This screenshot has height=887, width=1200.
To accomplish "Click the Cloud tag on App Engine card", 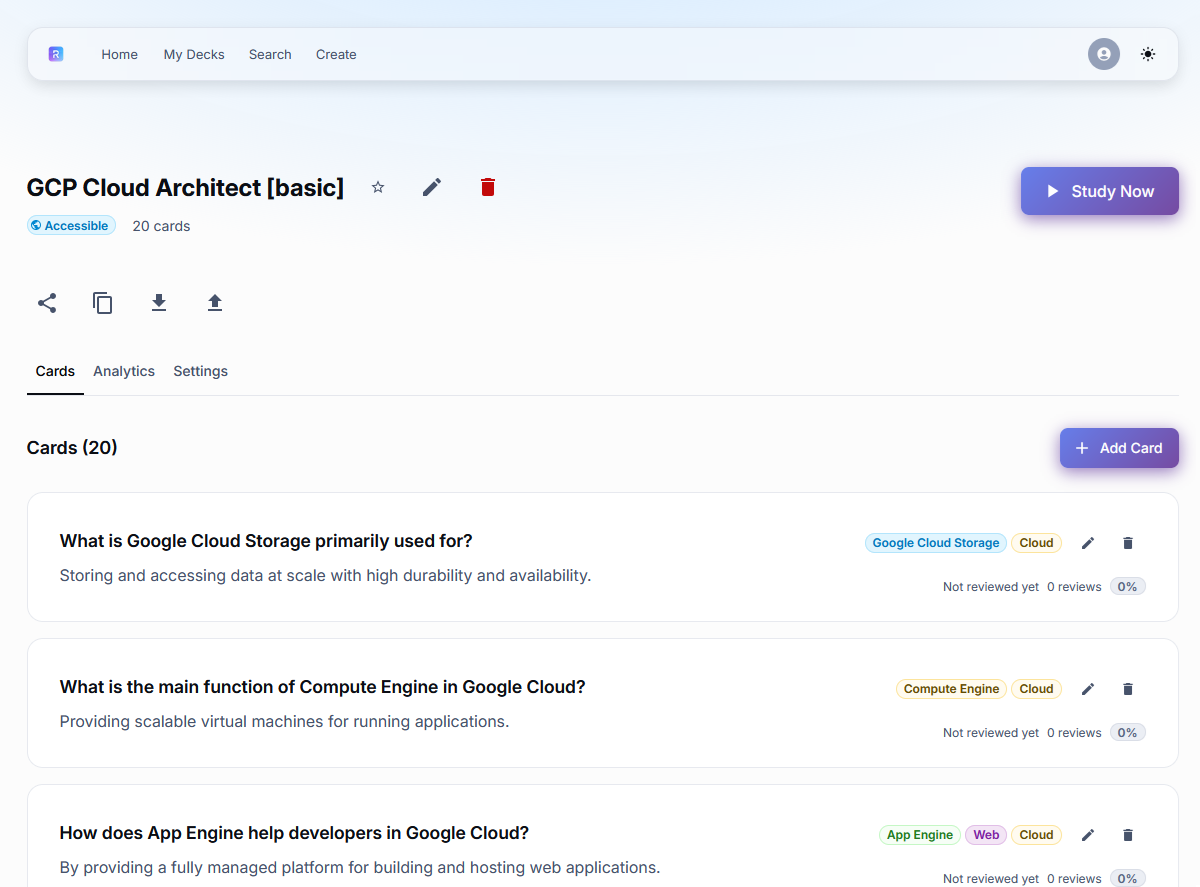I will click(1036, 835).
